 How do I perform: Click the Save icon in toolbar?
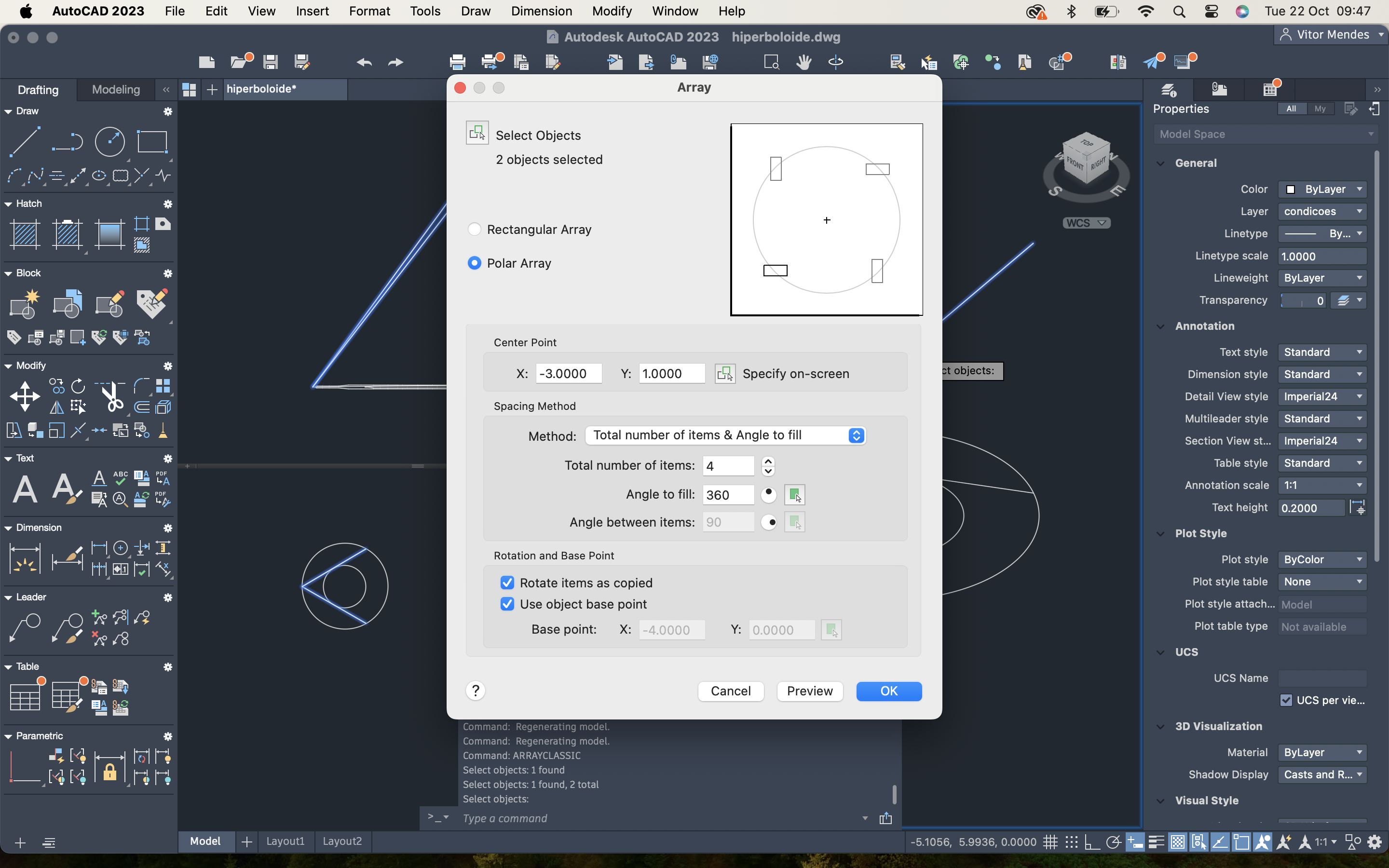(x=271, y=61)
